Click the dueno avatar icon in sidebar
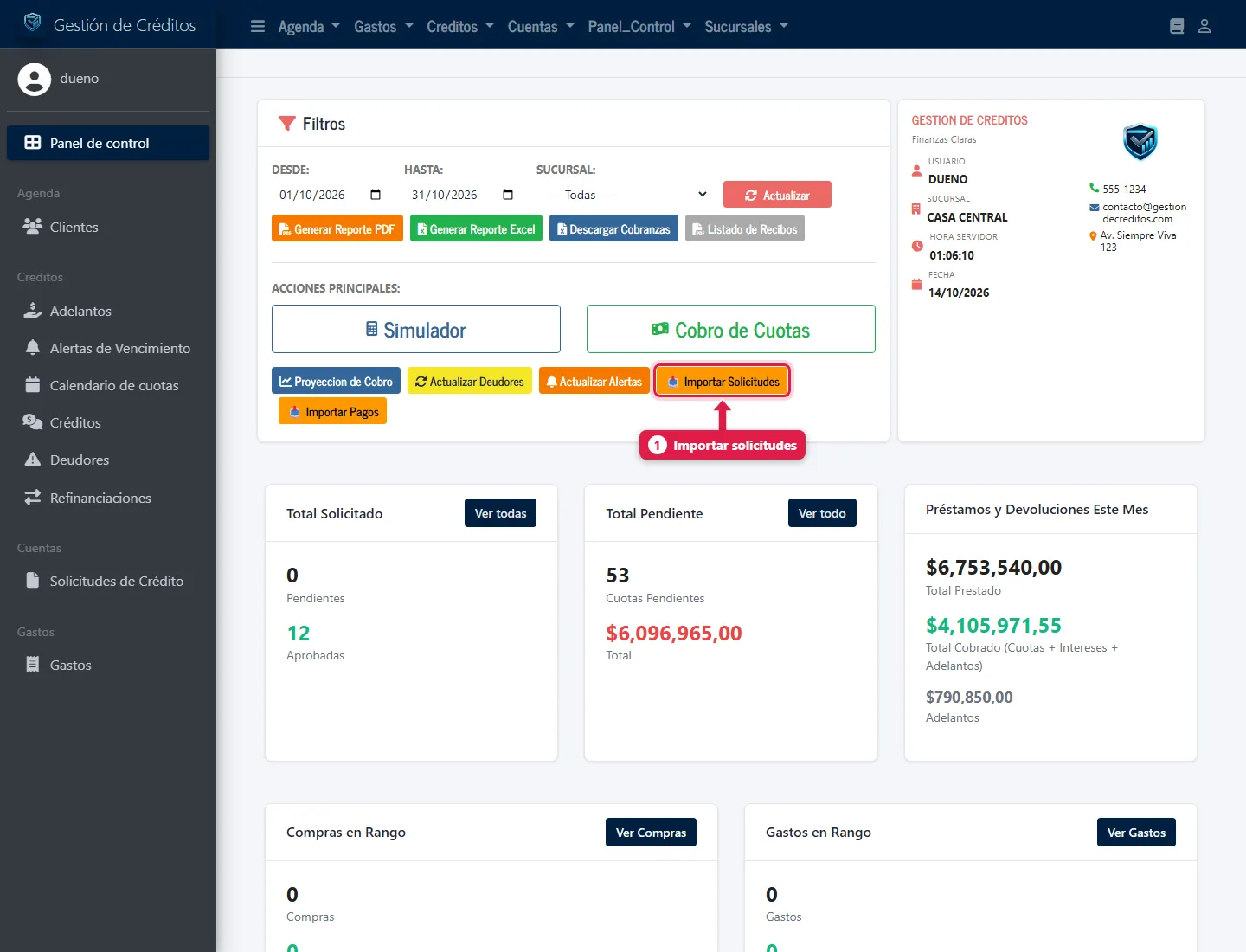This screenshot has height=952, width=1246. click(x=35, y=79)
